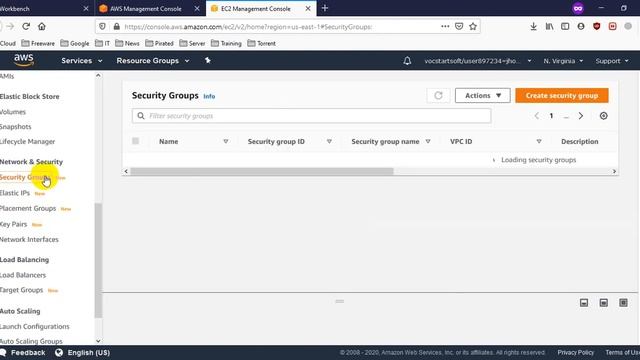Sort by Name column arrow
Image resolution: width=640 pixels, height=360 pixels.
tap(226, 141)
